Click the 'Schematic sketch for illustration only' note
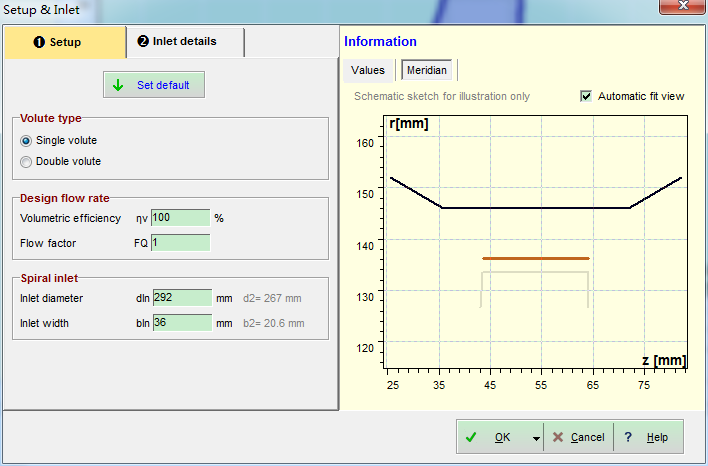Viewport: 708px width, 466px height. click(x=442, y=96)
